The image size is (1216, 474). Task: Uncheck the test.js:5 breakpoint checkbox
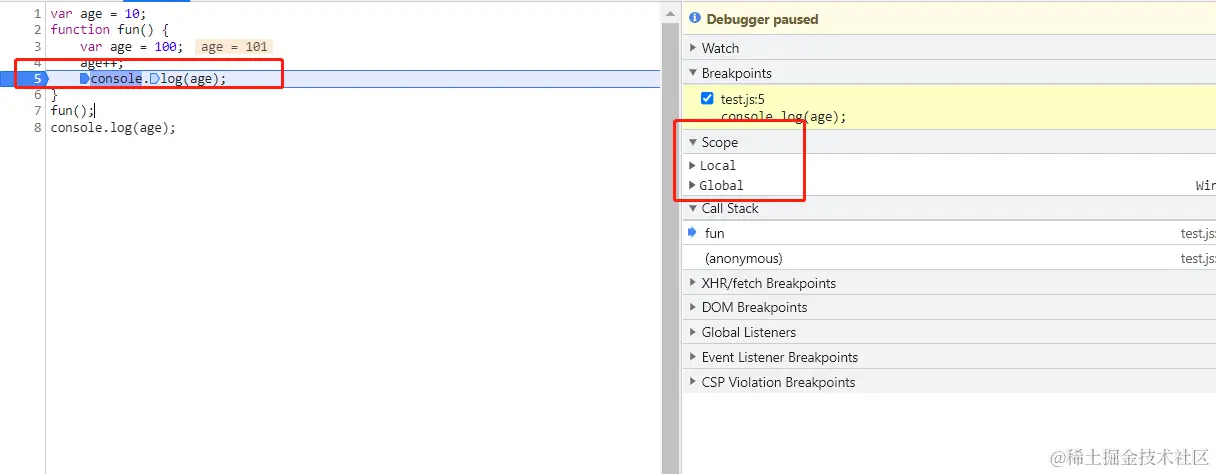point(708,98)
